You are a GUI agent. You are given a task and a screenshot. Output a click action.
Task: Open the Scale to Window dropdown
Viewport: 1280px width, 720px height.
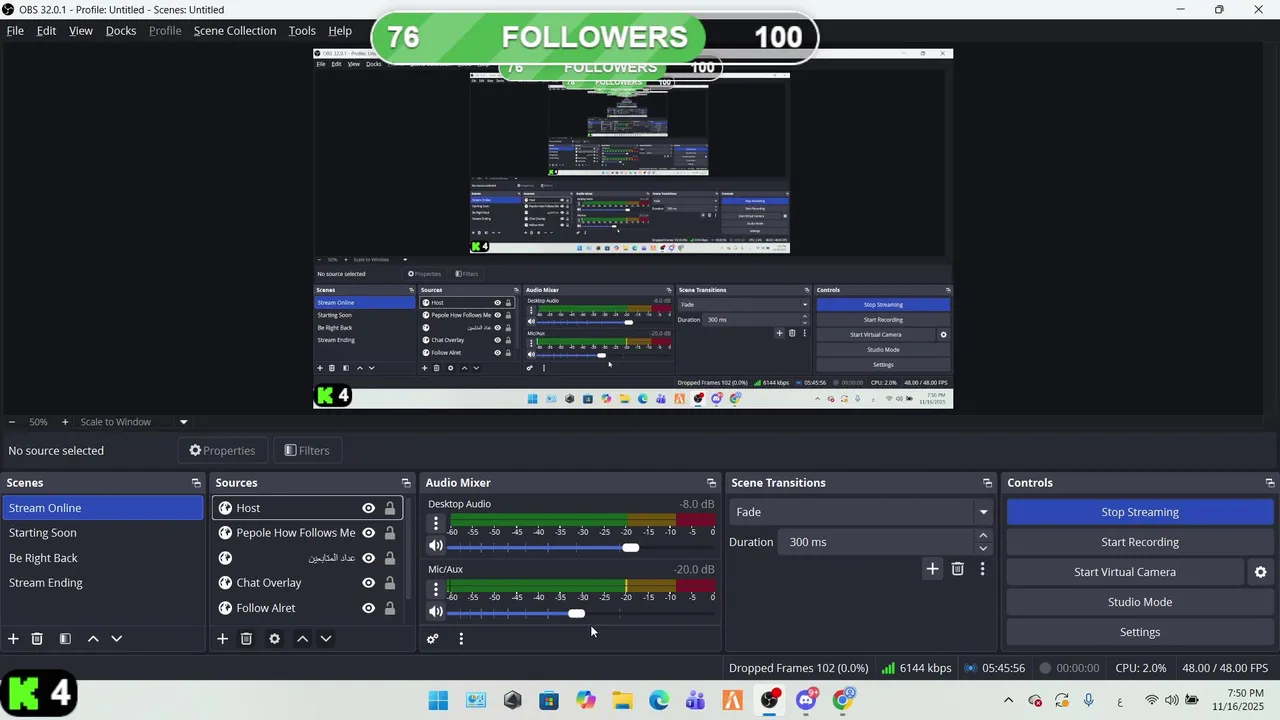tap(133, 422)
